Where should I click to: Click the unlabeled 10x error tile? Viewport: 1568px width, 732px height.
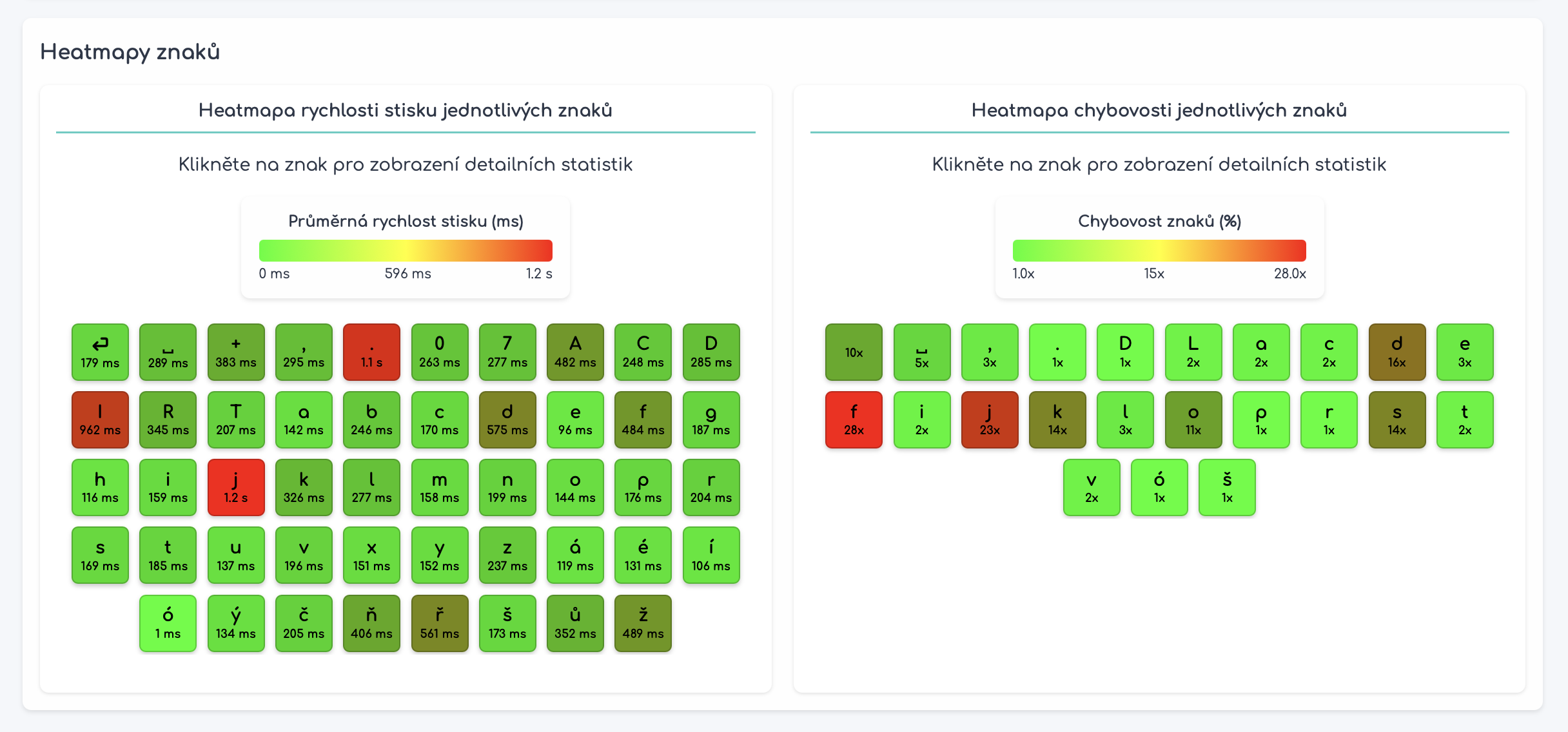[x=854, y=352]
